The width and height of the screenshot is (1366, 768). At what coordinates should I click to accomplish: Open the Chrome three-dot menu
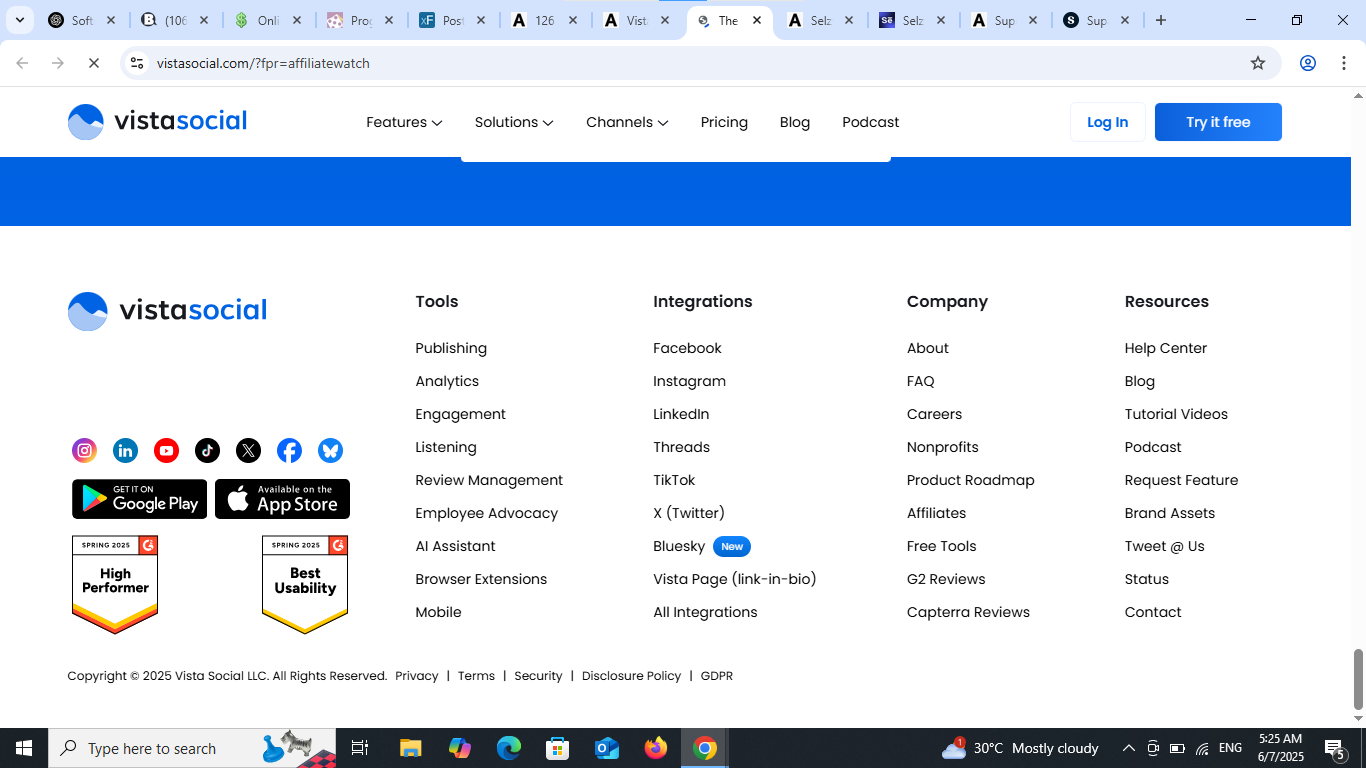click(1344, 63)
